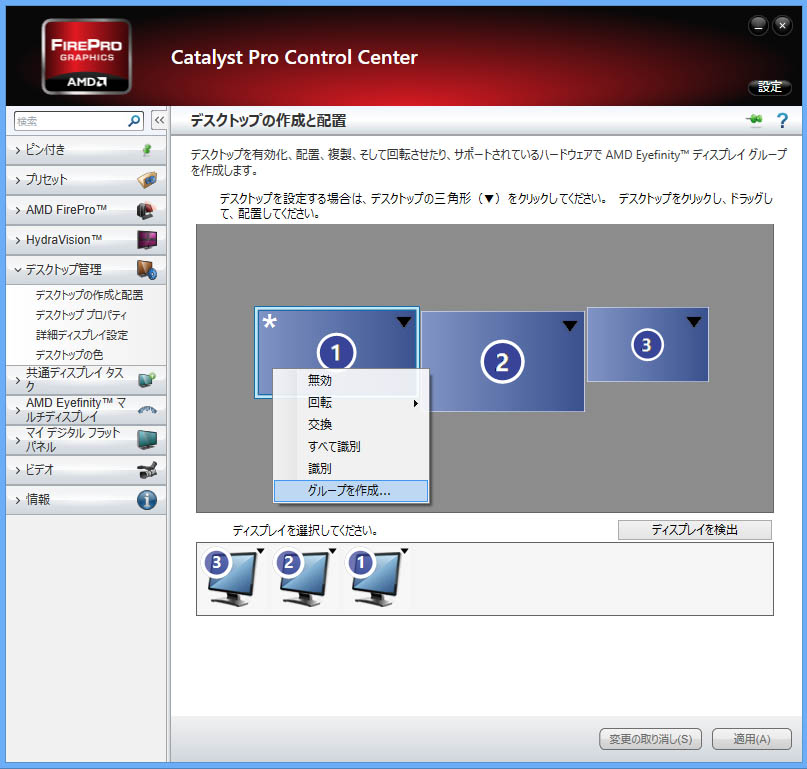Open デスクトップの作成と配置 in the sidebar
This screenshot has height=769, width=807.
pos(90,295)
